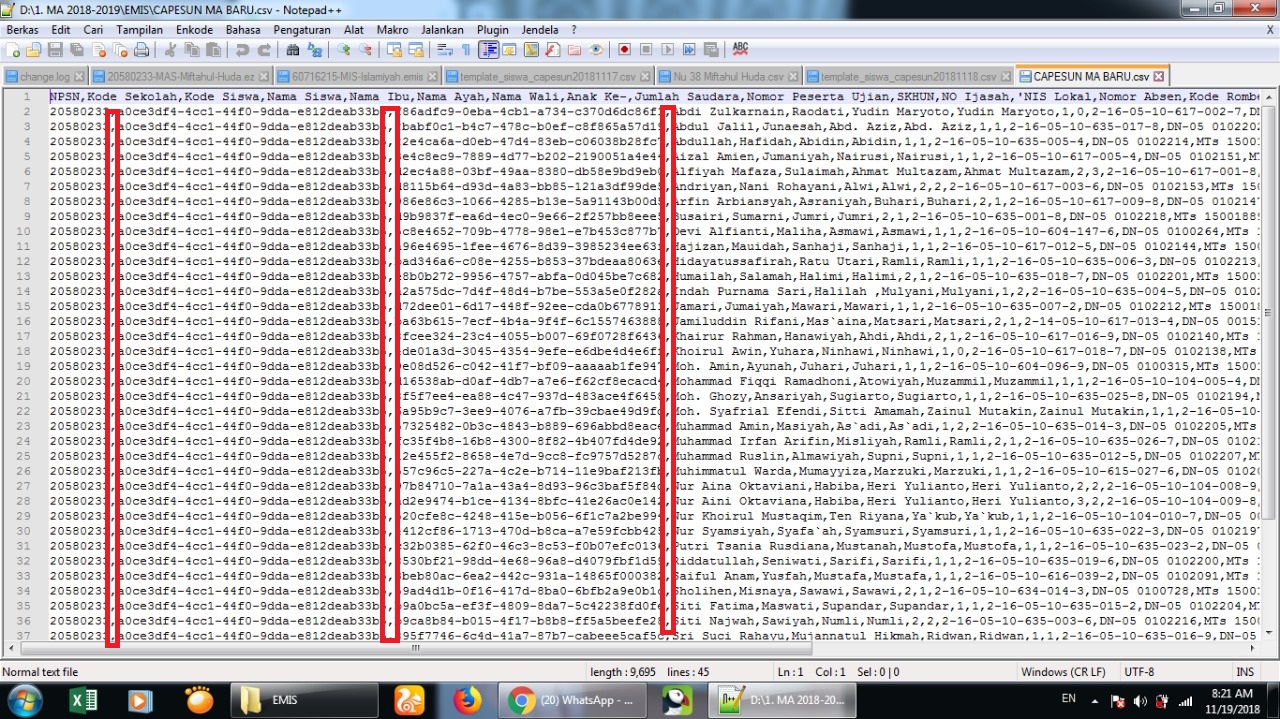Viewport: 1280px width, 719px height.
Task: Open the Replace dialog from the toolbar icon
Action: click(314, 50)
